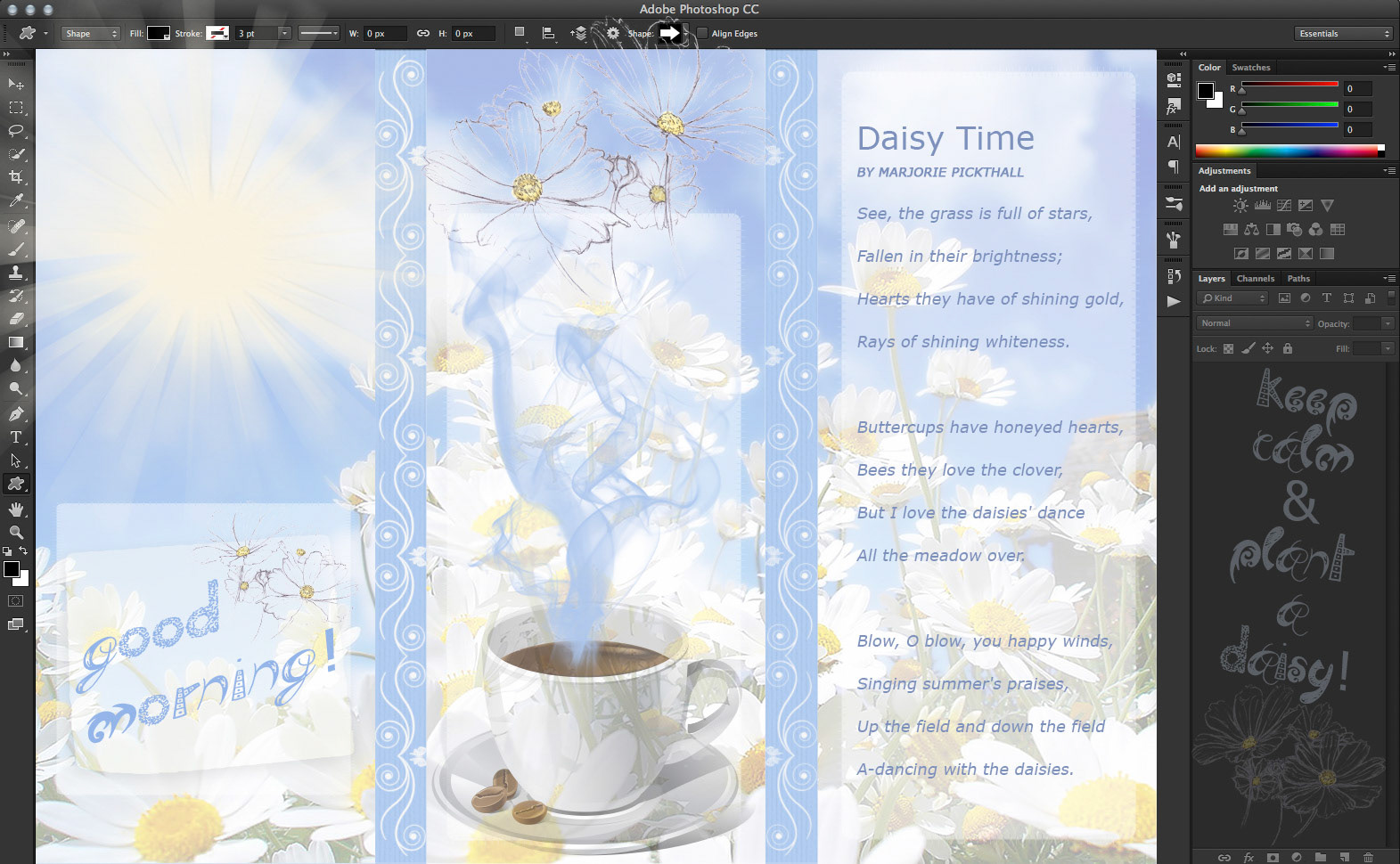Select the Horizontal Type tool
1400x864 pixels.
(16, 437)
